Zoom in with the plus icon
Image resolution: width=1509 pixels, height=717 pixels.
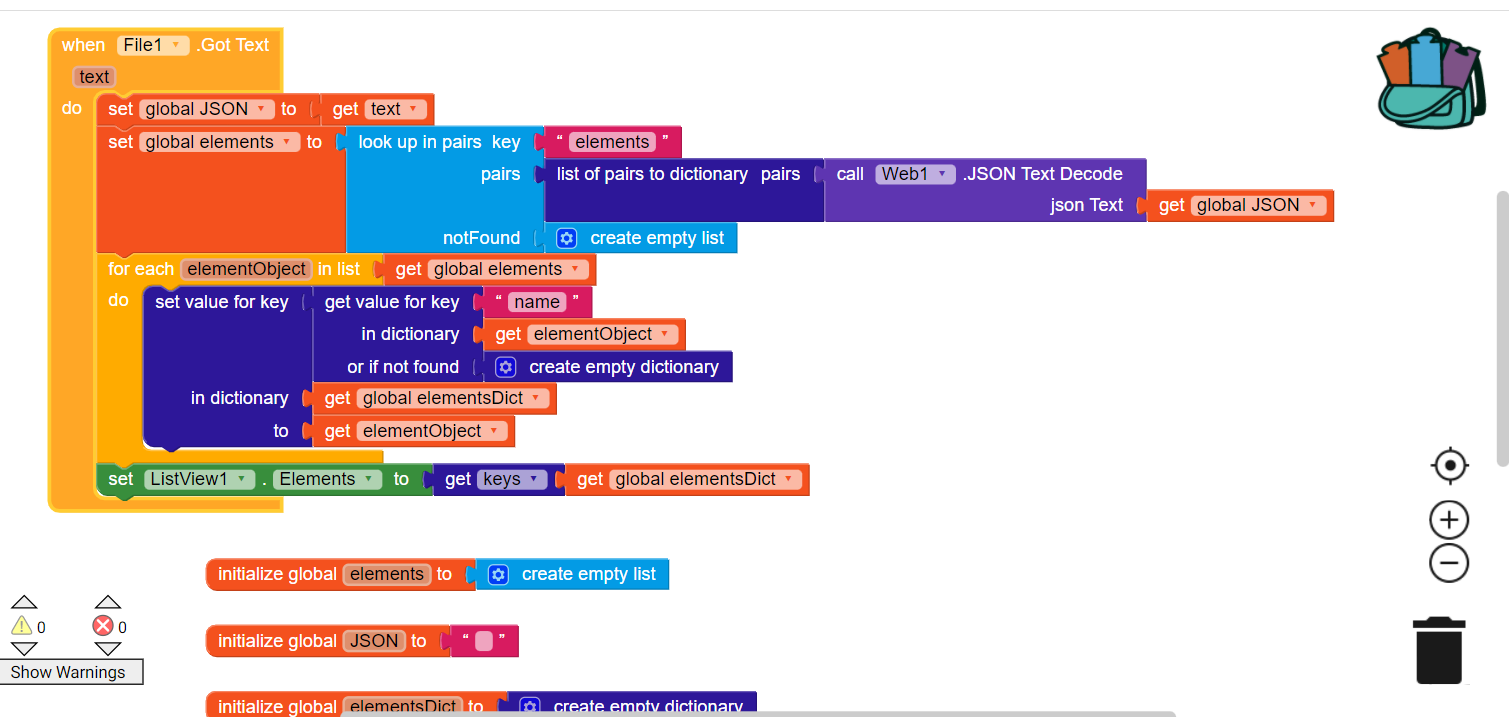tap(1449, 520)
